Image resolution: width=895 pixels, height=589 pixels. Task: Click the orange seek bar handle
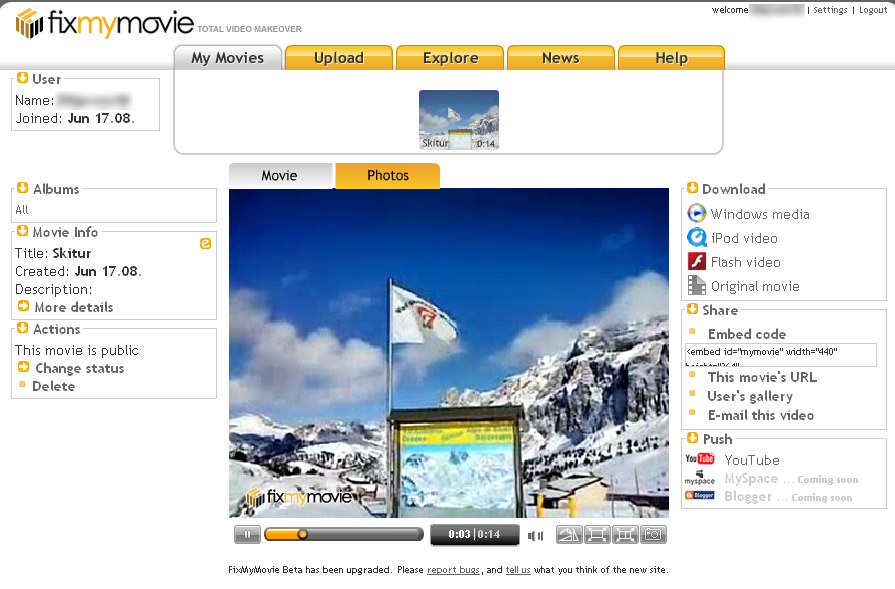(x=303, y=534)
